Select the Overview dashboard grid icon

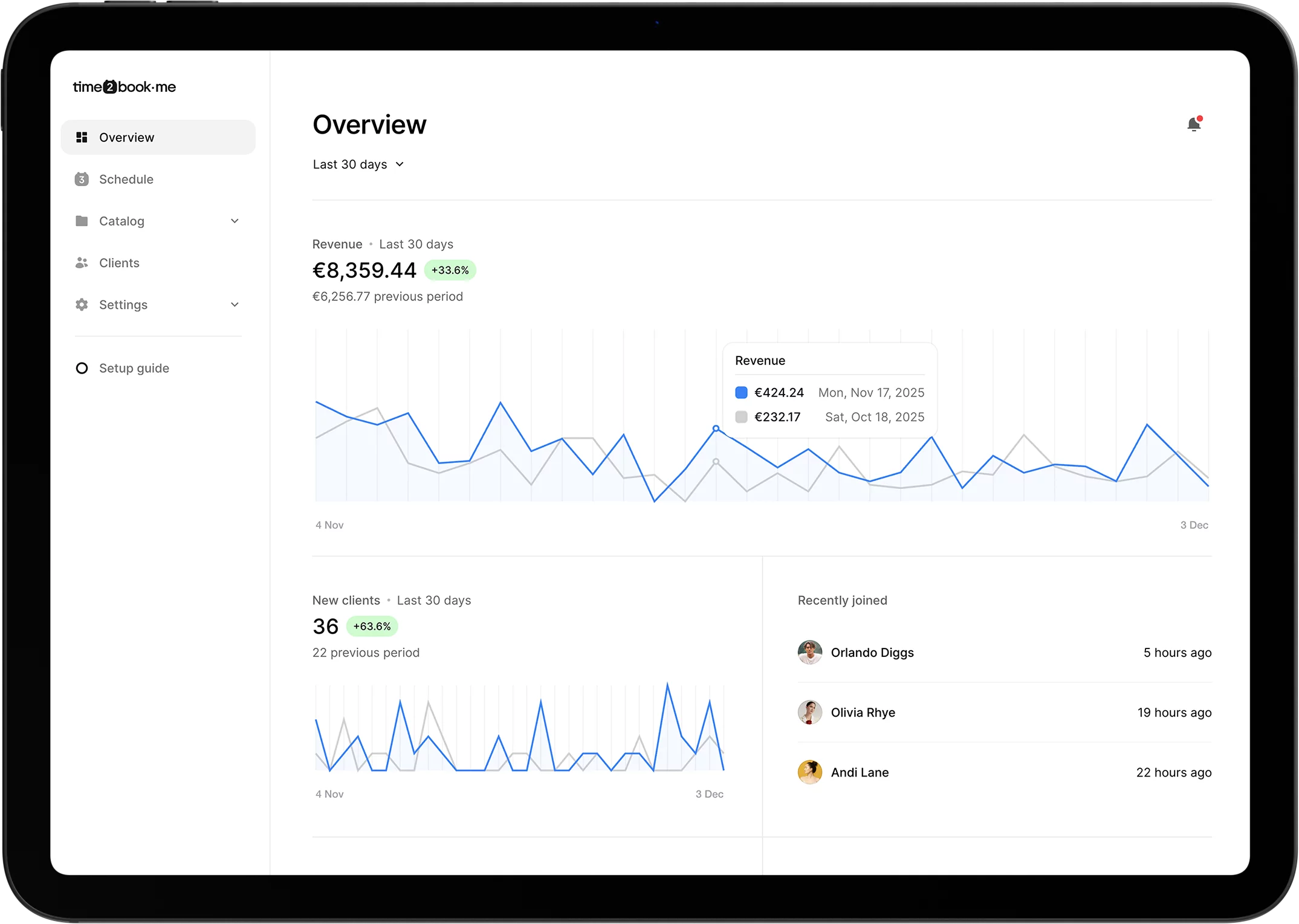(82, 137)
